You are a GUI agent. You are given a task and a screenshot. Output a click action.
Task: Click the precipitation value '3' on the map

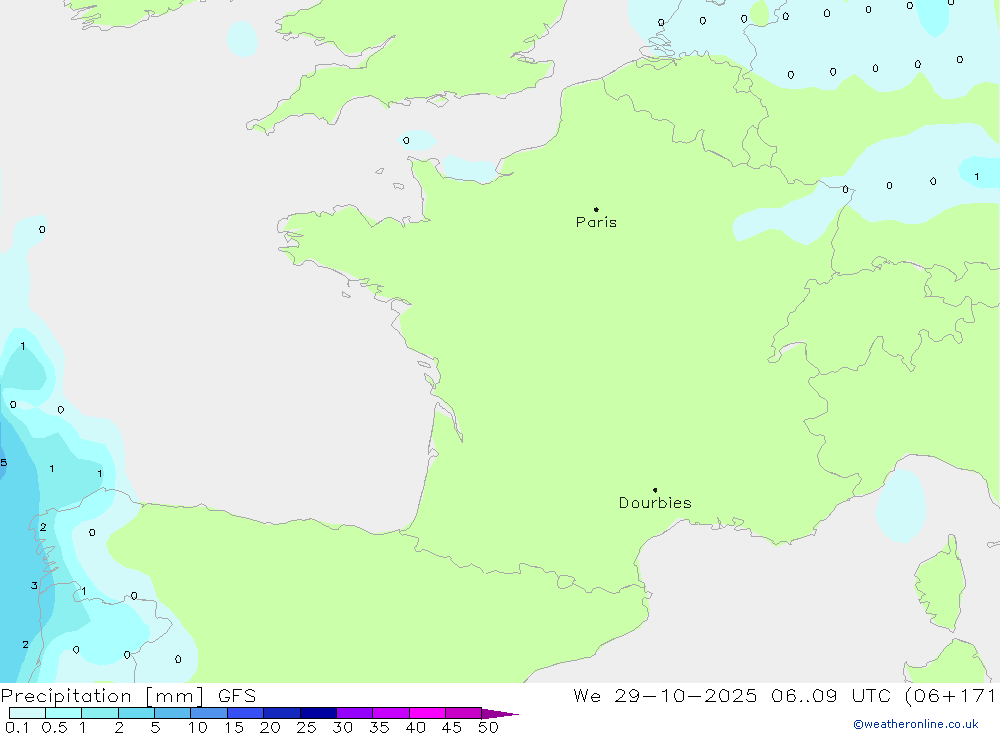(x=34, y=586)
